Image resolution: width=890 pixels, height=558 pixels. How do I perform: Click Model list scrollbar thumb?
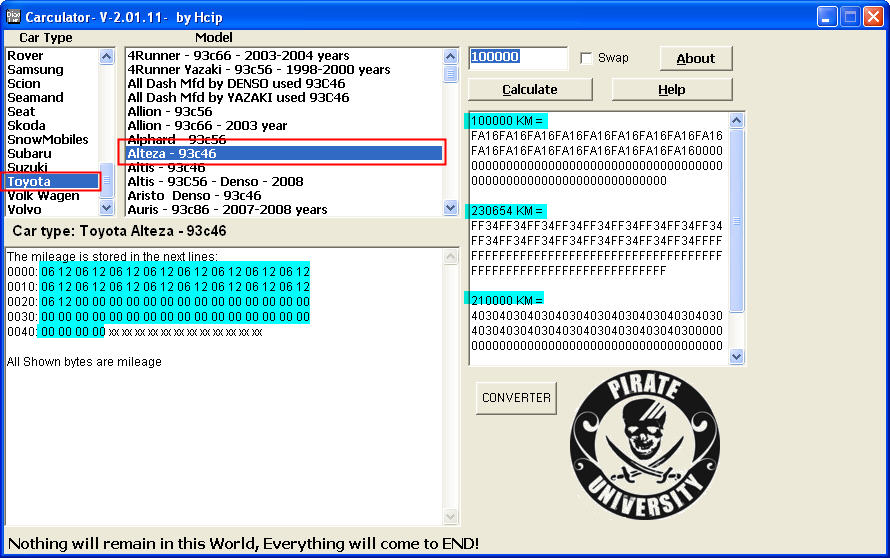(450, 74)
